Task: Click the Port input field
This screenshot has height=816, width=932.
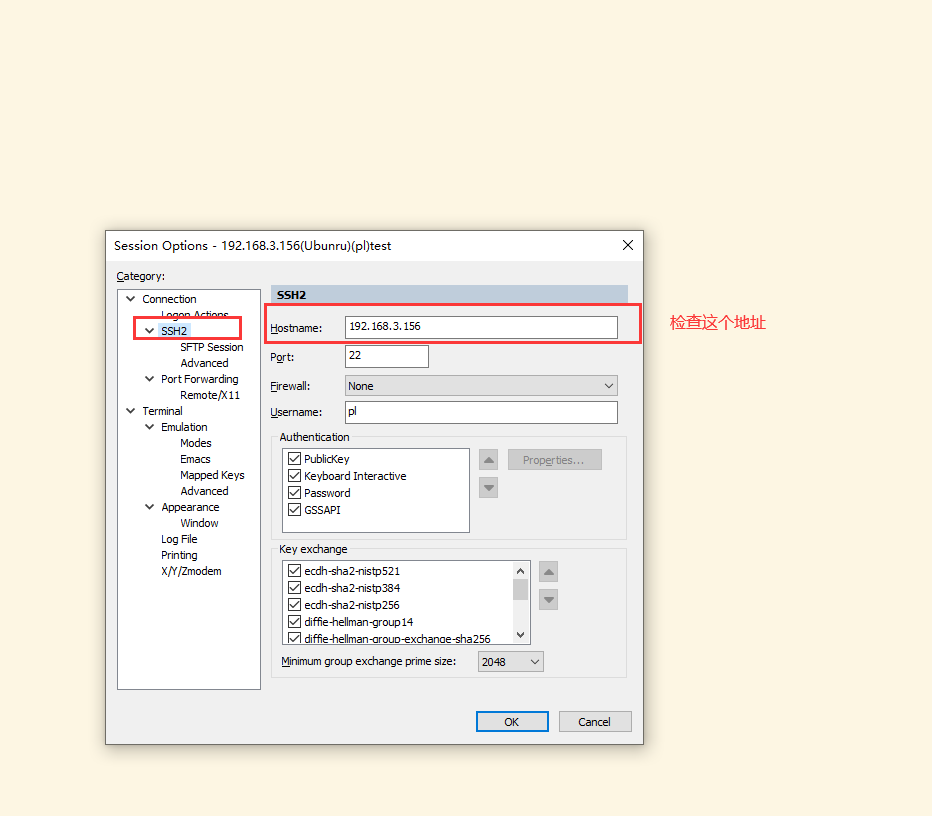Action: pyautogui.click(x=386, y=357)
